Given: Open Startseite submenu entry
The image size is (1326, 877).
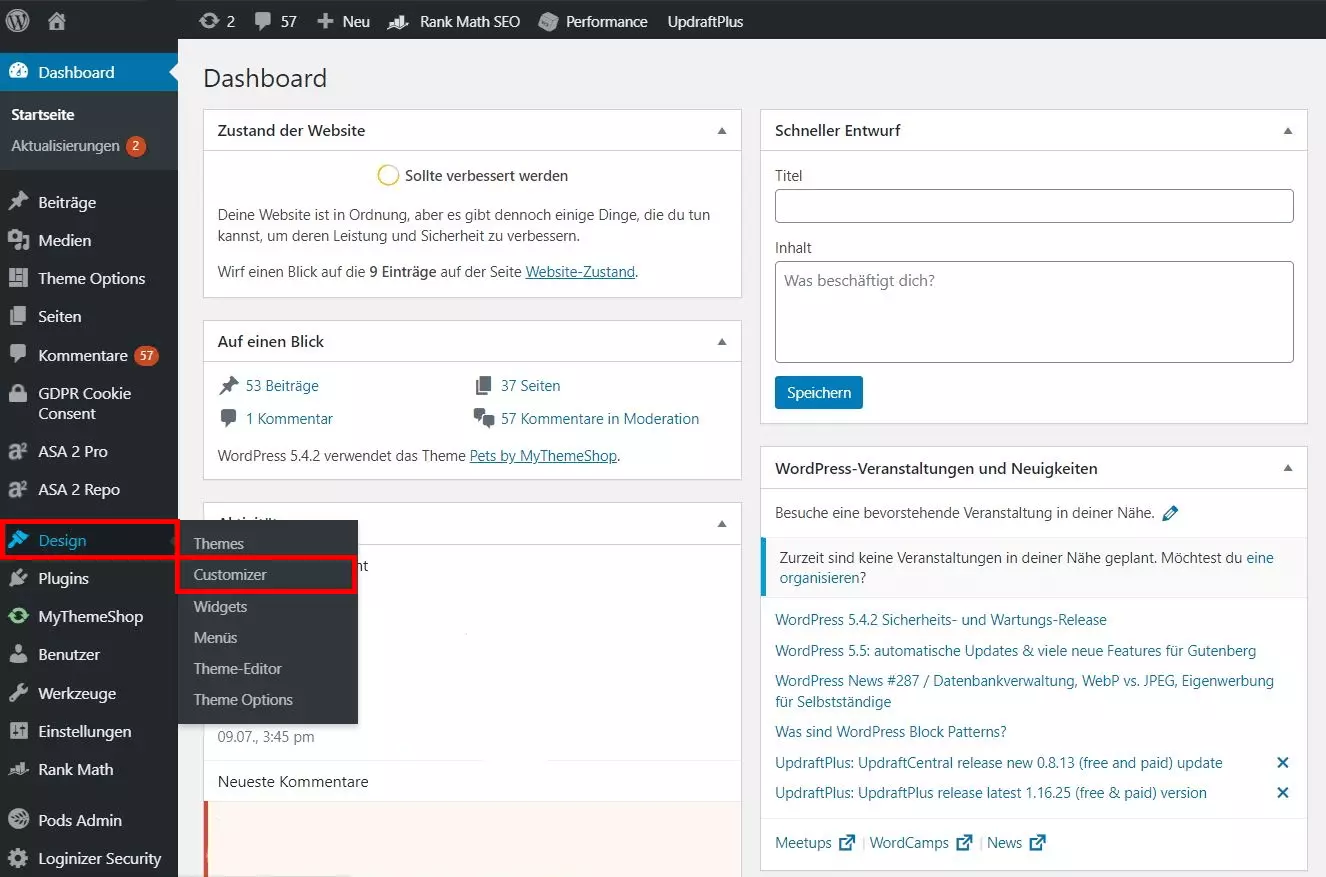Looking at the screenshot, I should 43,115.
